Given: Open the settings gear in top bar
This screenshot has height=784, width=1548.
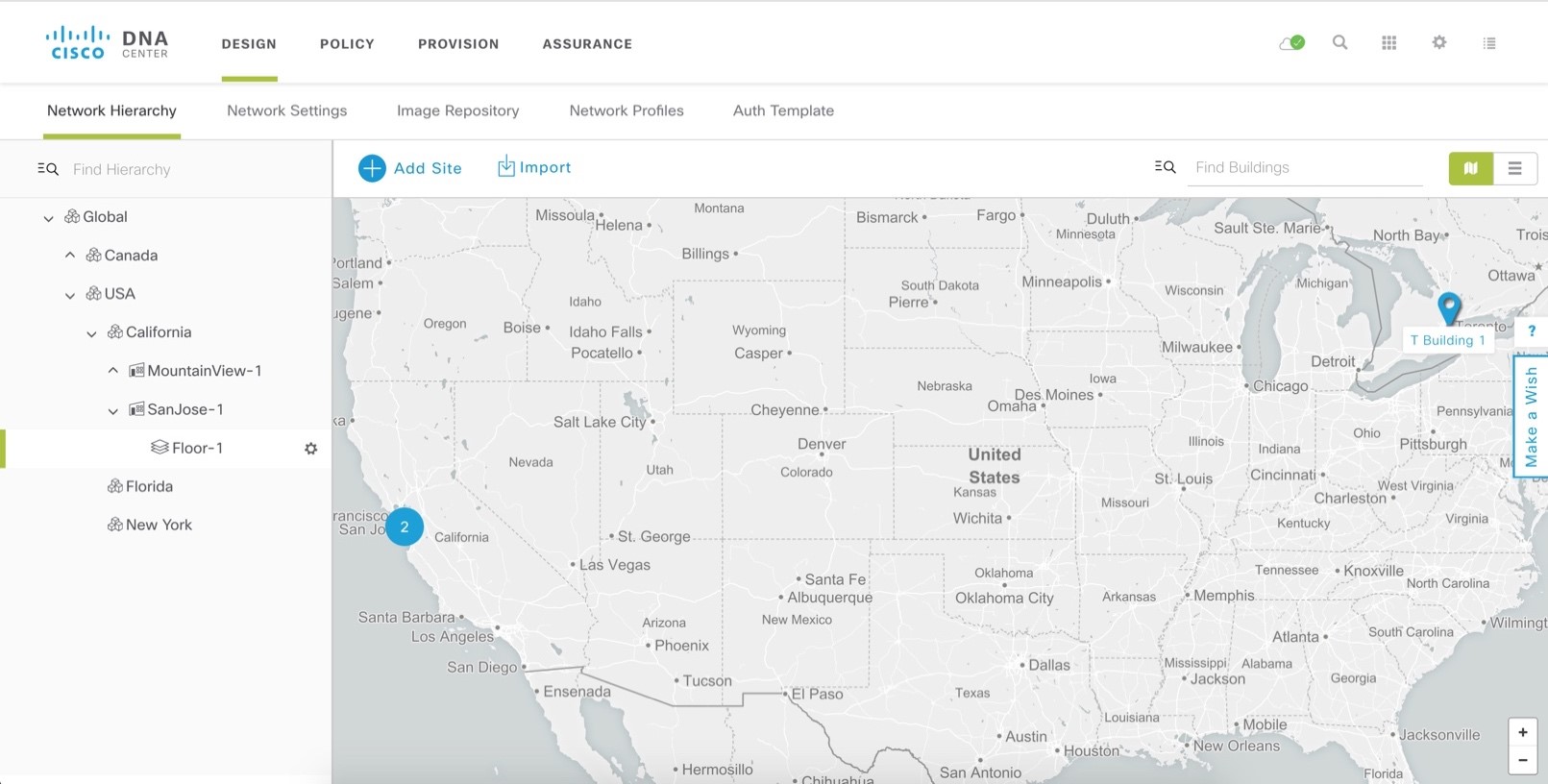Looking at the screenshot, I should coord(1438,42).
